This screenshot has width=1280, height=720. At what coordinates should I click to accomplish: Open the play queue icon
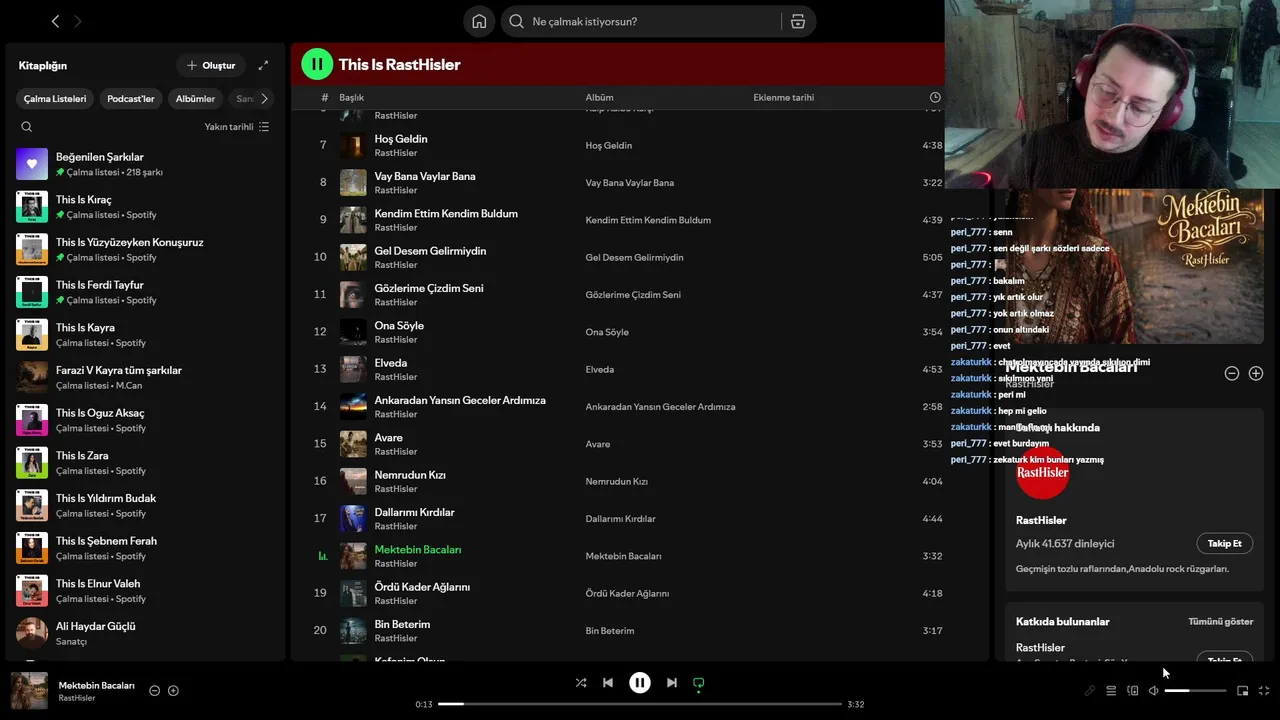point(1111,690)
